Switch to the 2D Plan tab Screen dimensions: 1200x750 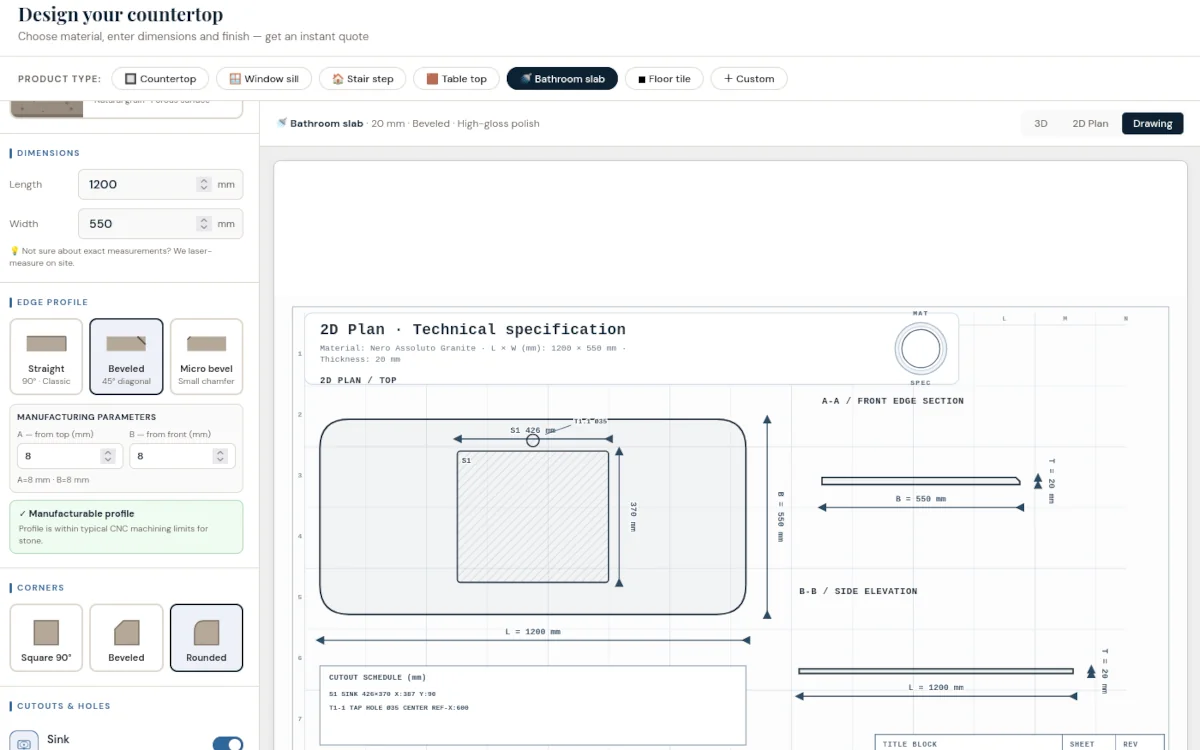pos(1090,124)
